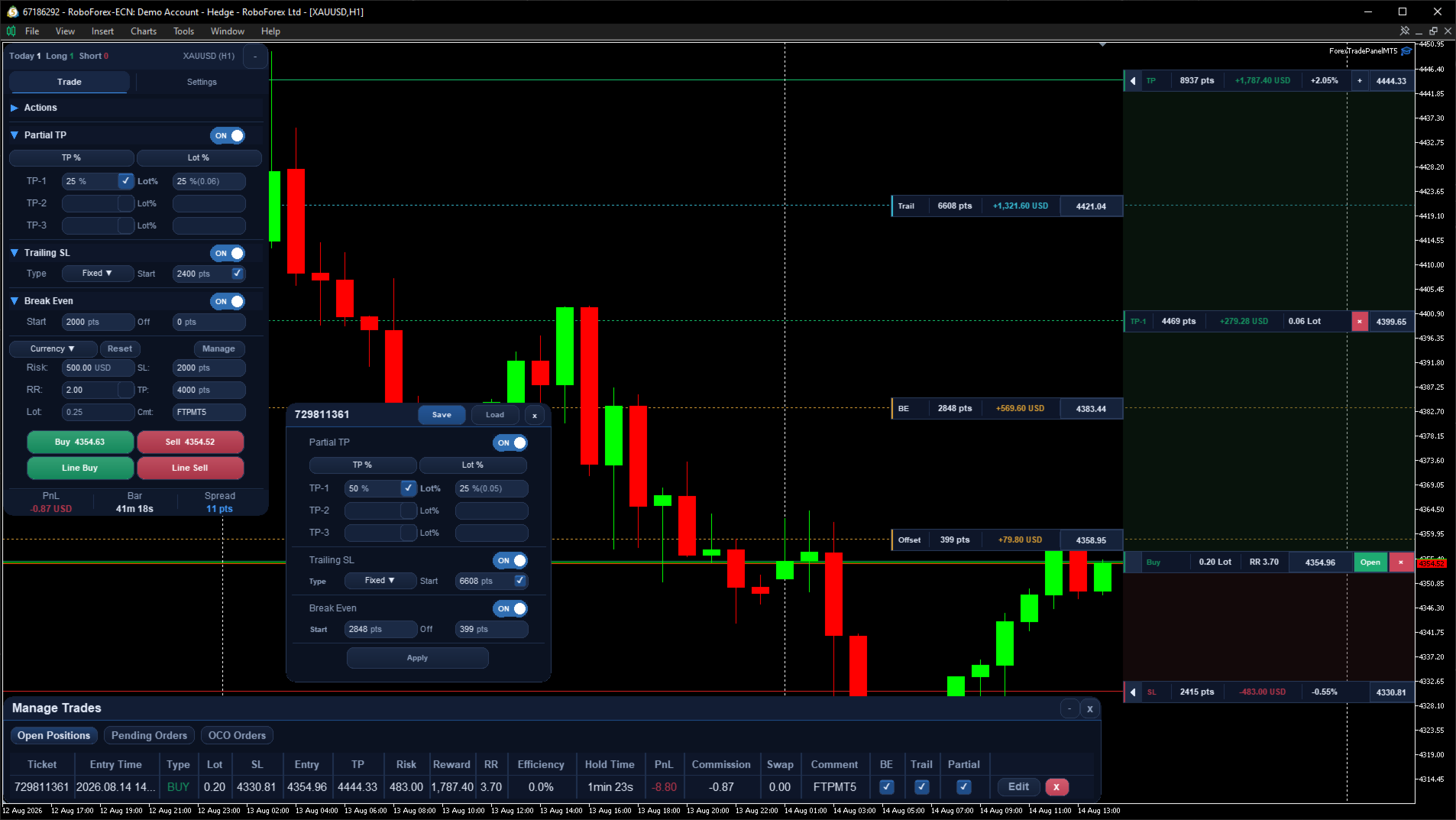The width and height of the screenshot is (1456, 820).
Task: Close the Buy position from chart label
Action: point(1401,562)
